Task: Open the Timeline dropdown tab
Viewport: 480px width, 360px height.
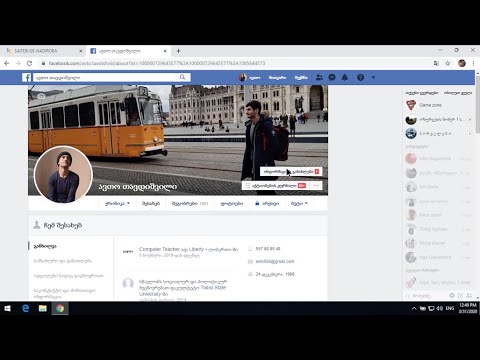Action: 117,203
